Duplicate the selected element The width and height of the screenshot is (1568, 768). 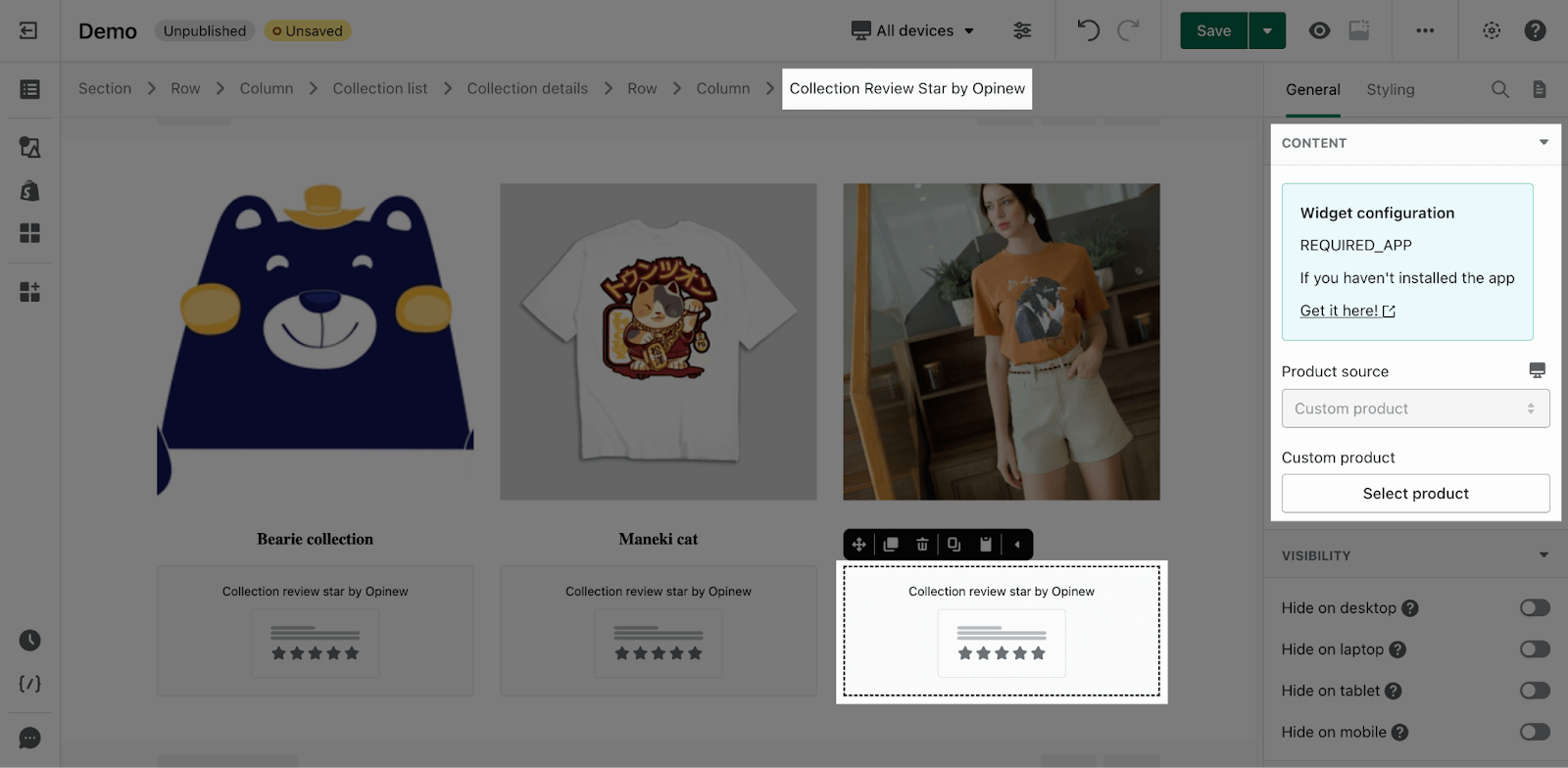891,545
